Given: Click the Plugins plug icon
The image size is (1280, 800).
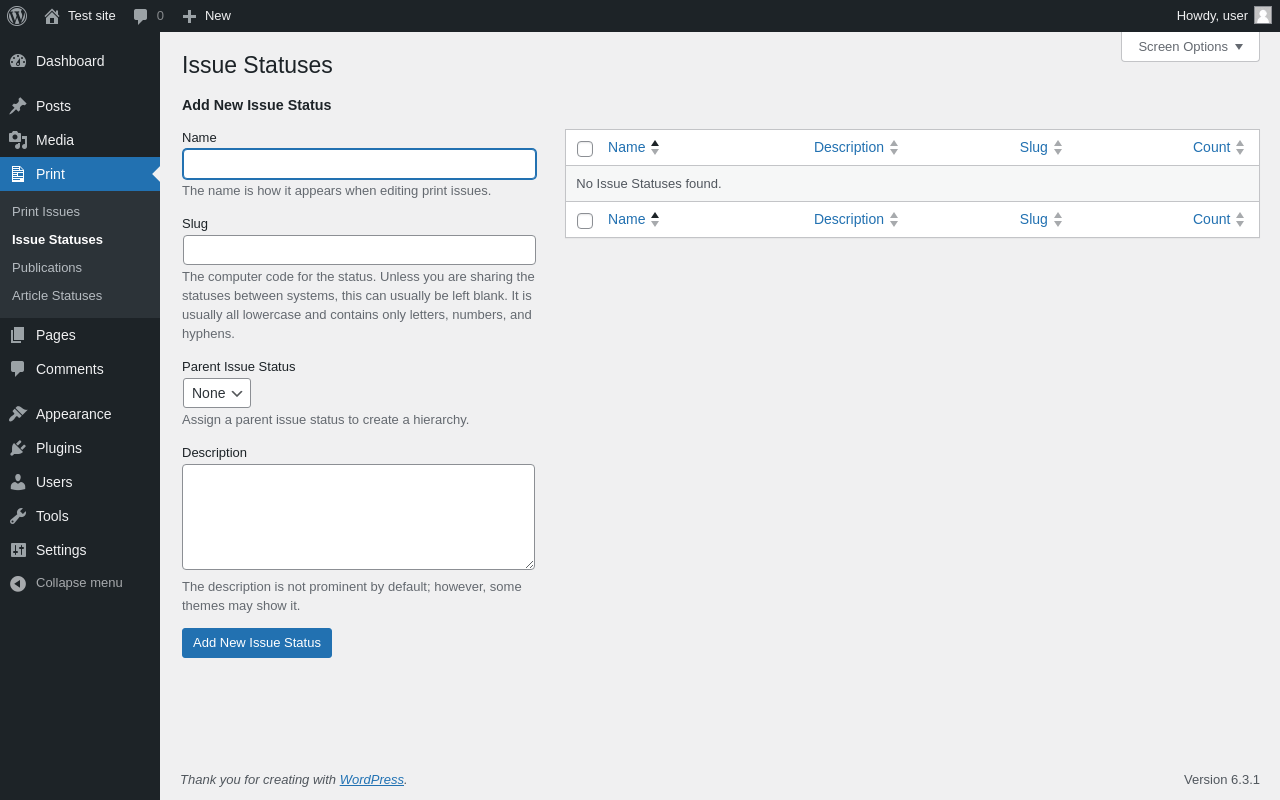Looking at the screenshot, I should (18, 448).
